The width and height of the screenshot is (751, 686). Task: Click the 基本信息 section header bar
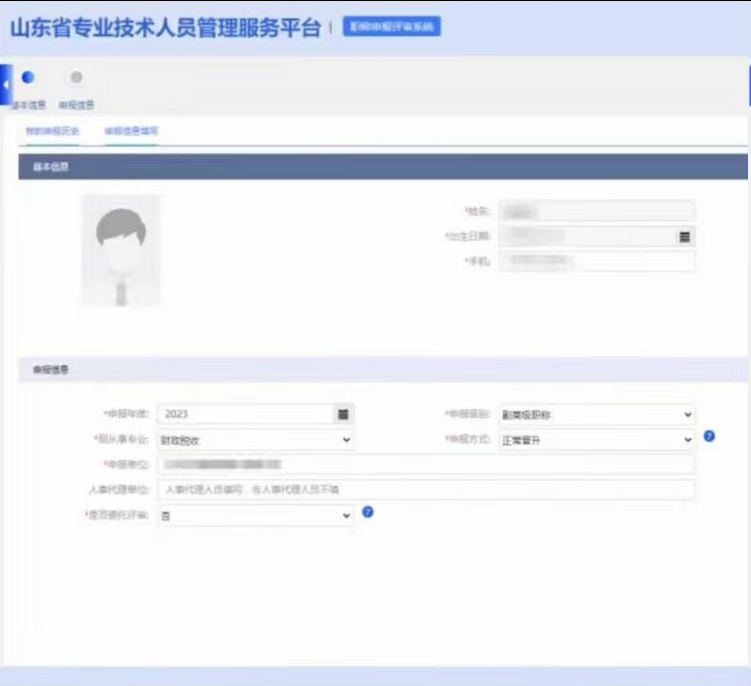[383, 167]
